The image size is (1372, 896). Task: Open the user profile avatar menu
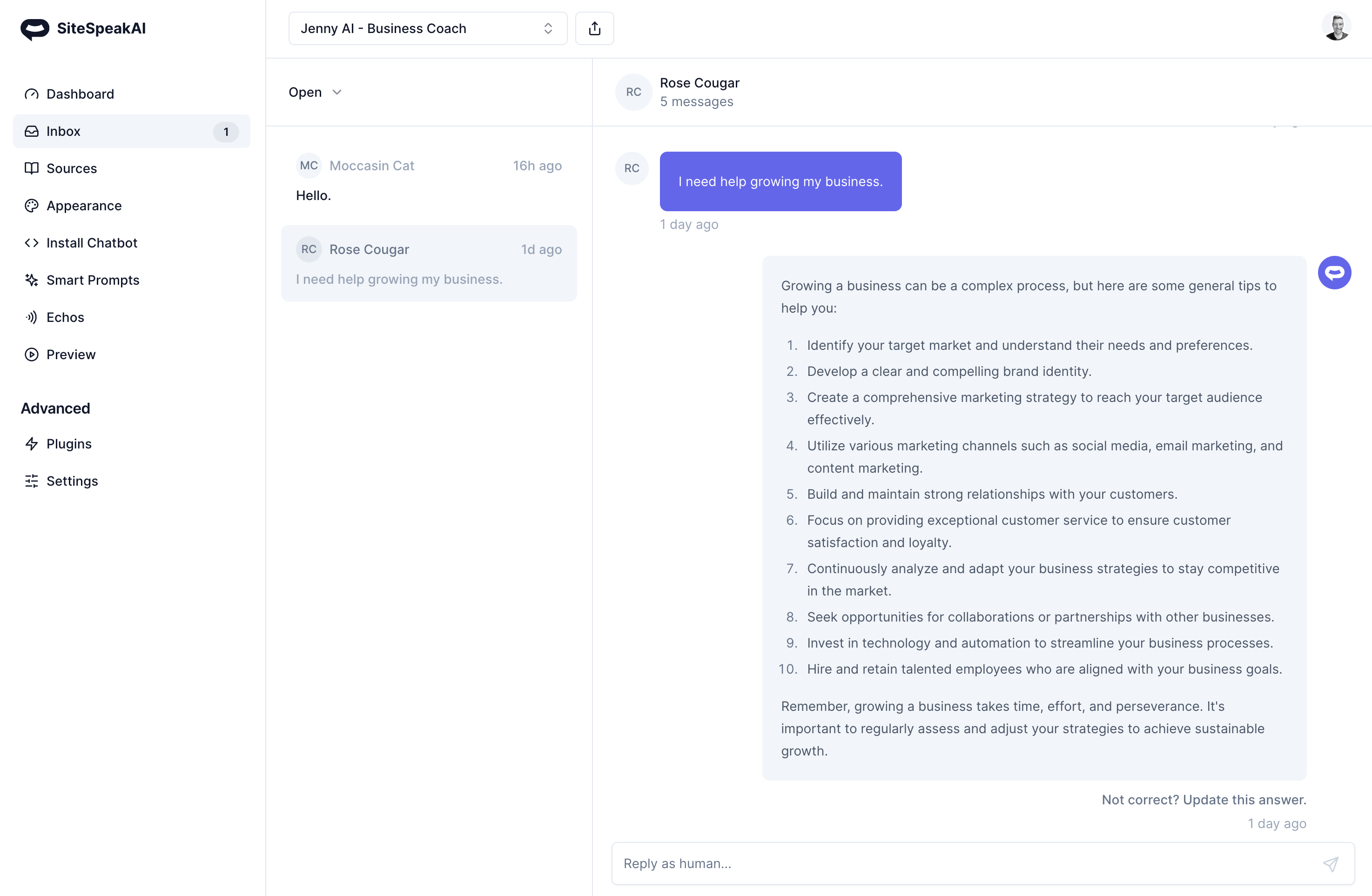coord(1336,27)
